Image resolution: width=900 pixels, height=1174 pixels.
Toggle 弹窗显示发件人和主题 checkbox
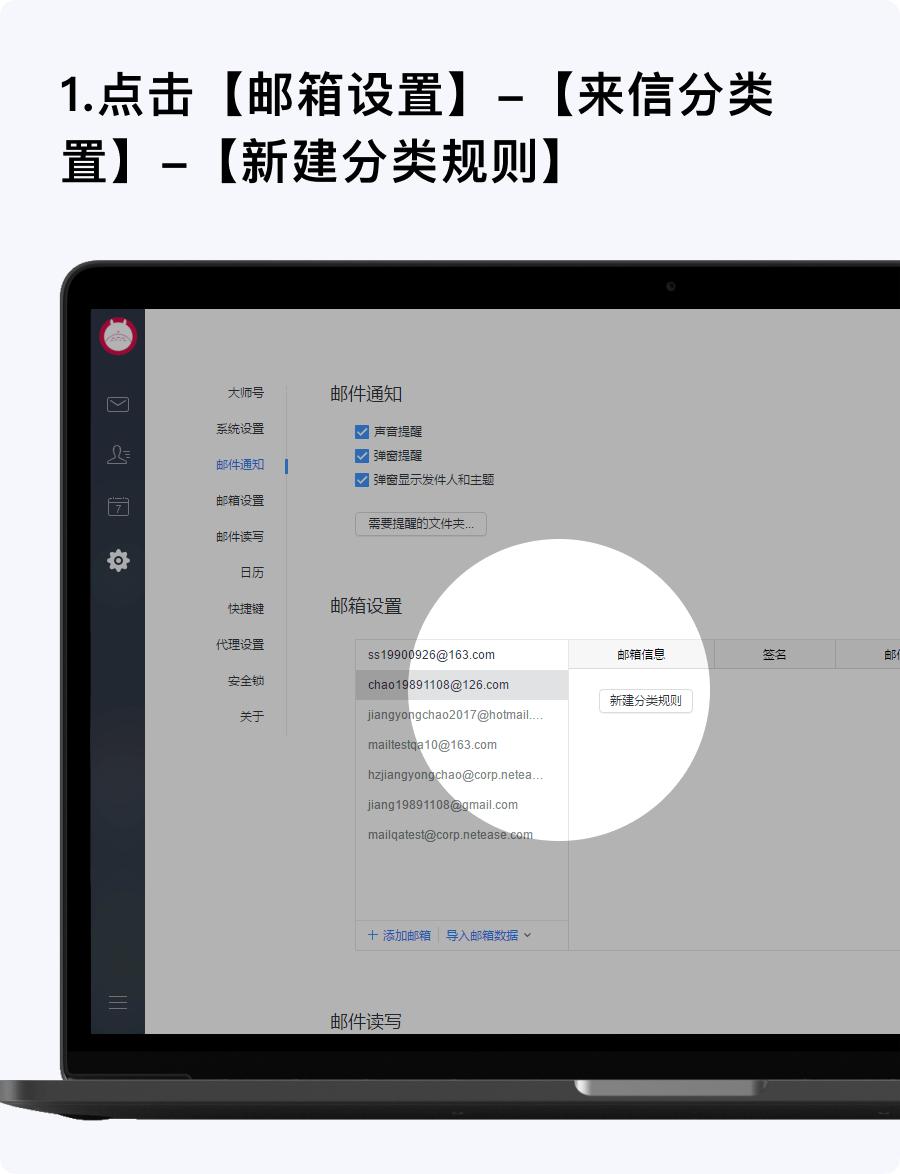(x=362, y=480)
